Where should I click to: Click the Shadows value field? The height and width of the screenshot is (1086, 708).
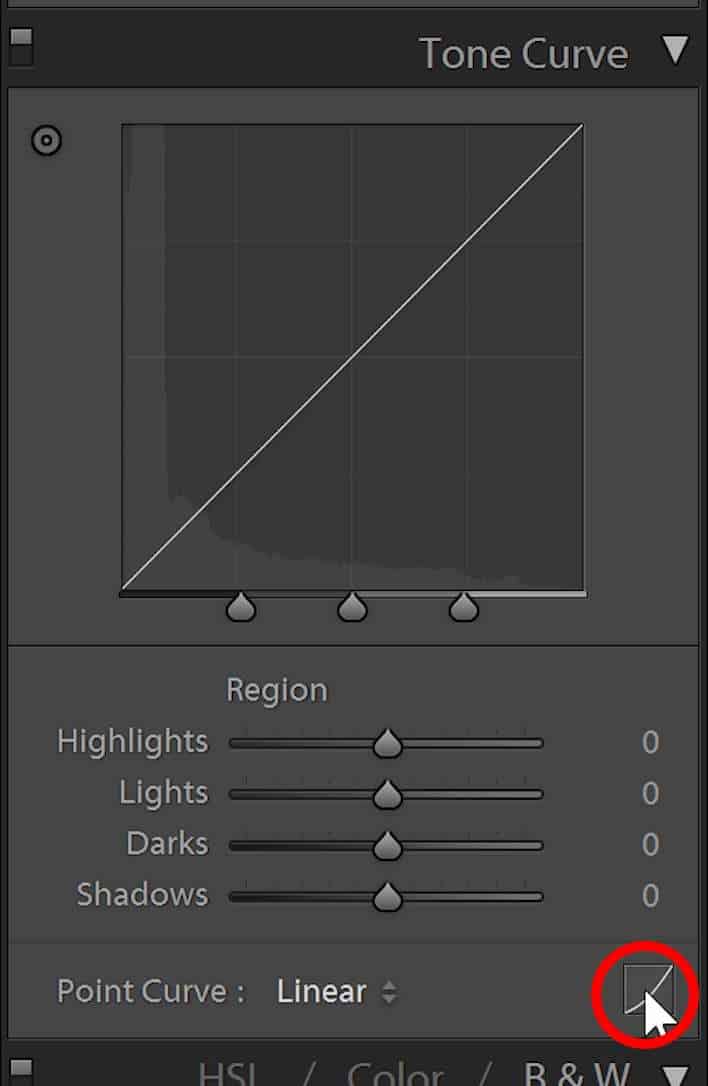[x=650, y=896]
